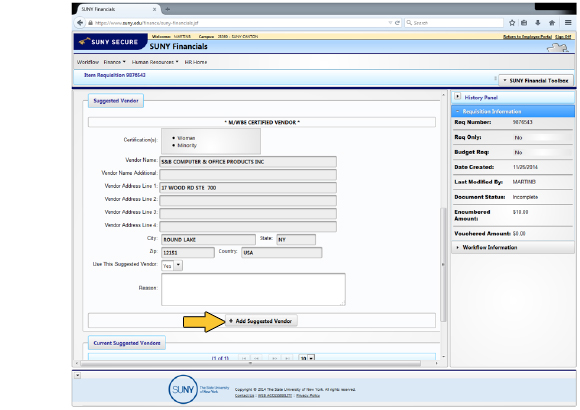This screenshot has height=410, width=580.
Task: Click the Req Number value
Action: click(x=522, y=122)
